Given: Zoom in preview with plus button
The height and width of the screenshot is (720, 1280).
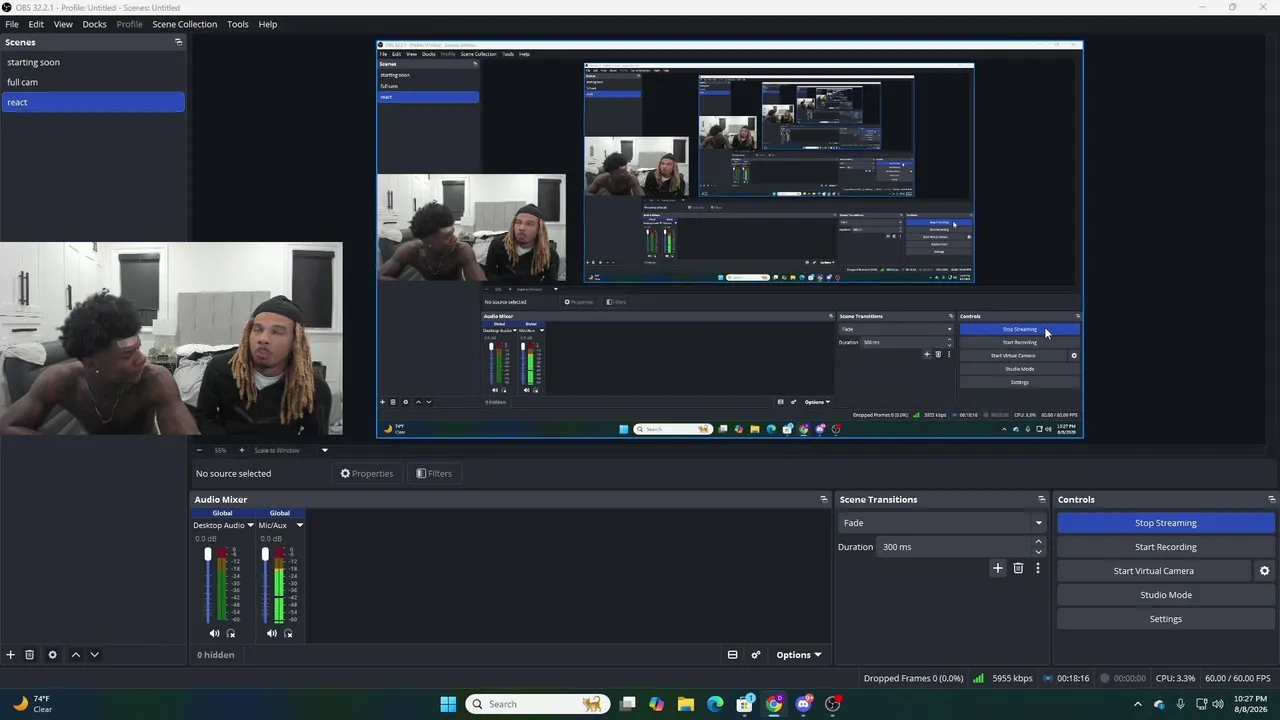Looking at the screenshot, I should tap(241, 450).
